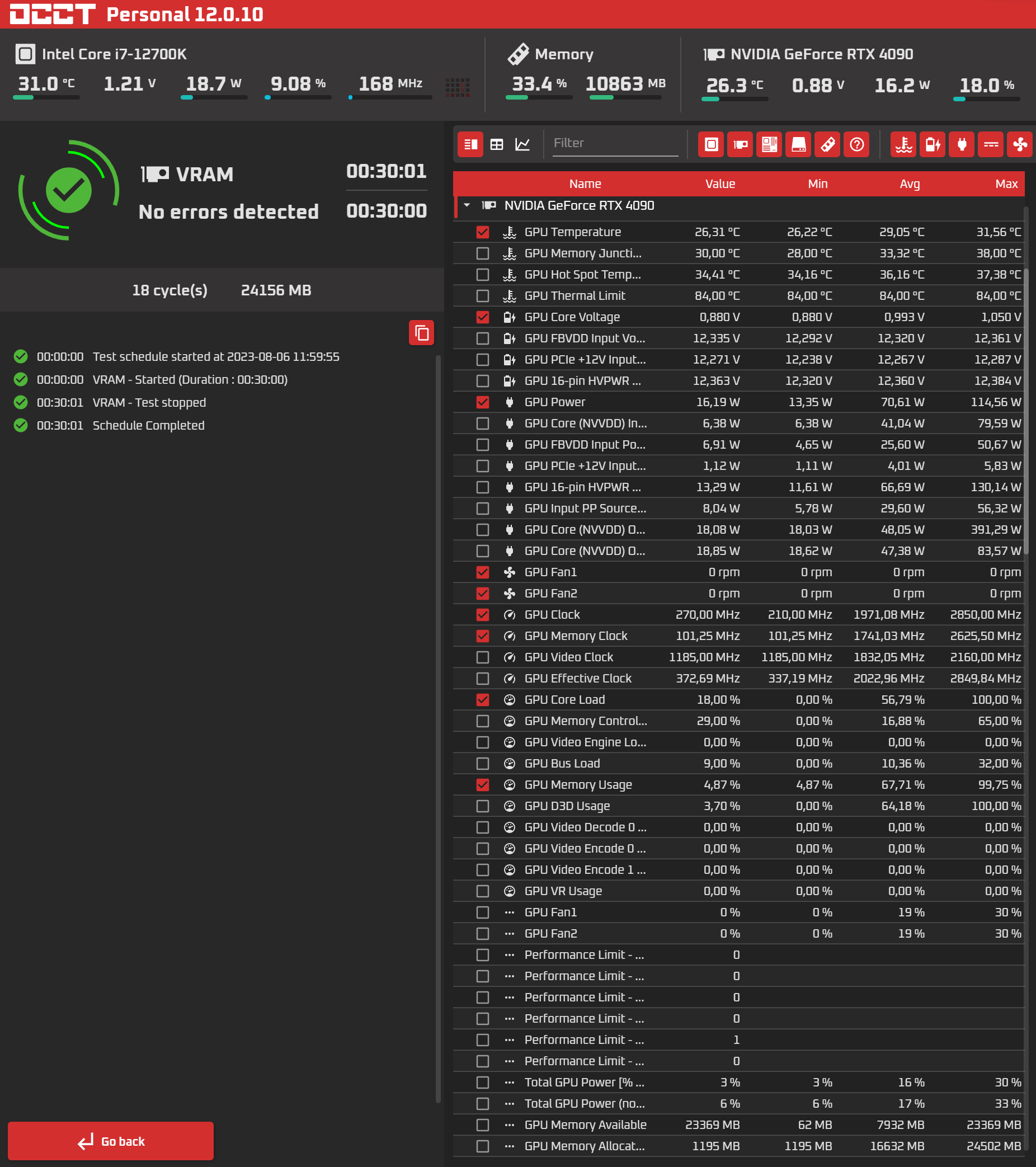1036x1167 pixels.
Task: Toggle the voltage sensors filter icon
Action: point(933,144)
